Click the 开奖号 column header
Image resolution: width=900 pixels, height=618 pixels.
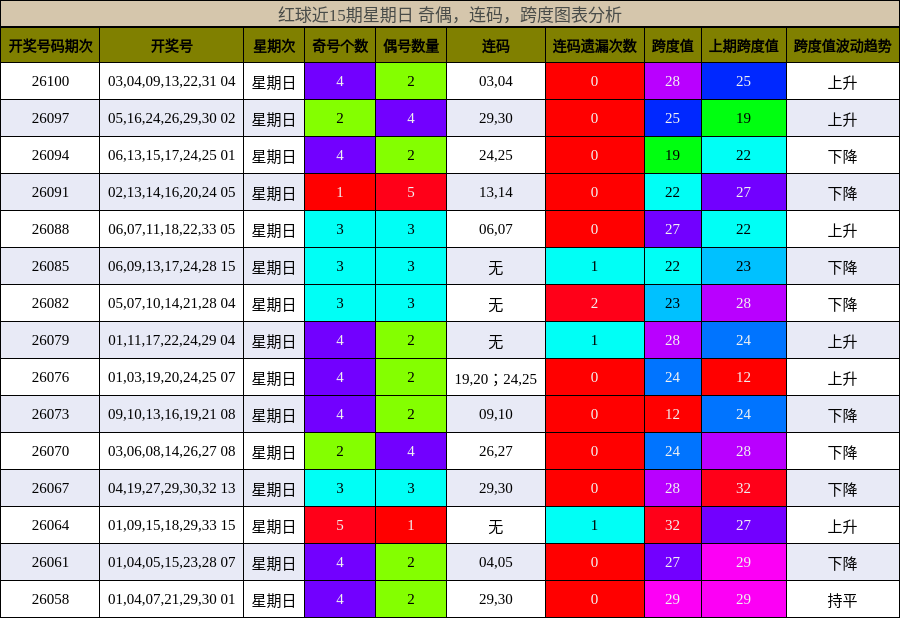(172, 46)
